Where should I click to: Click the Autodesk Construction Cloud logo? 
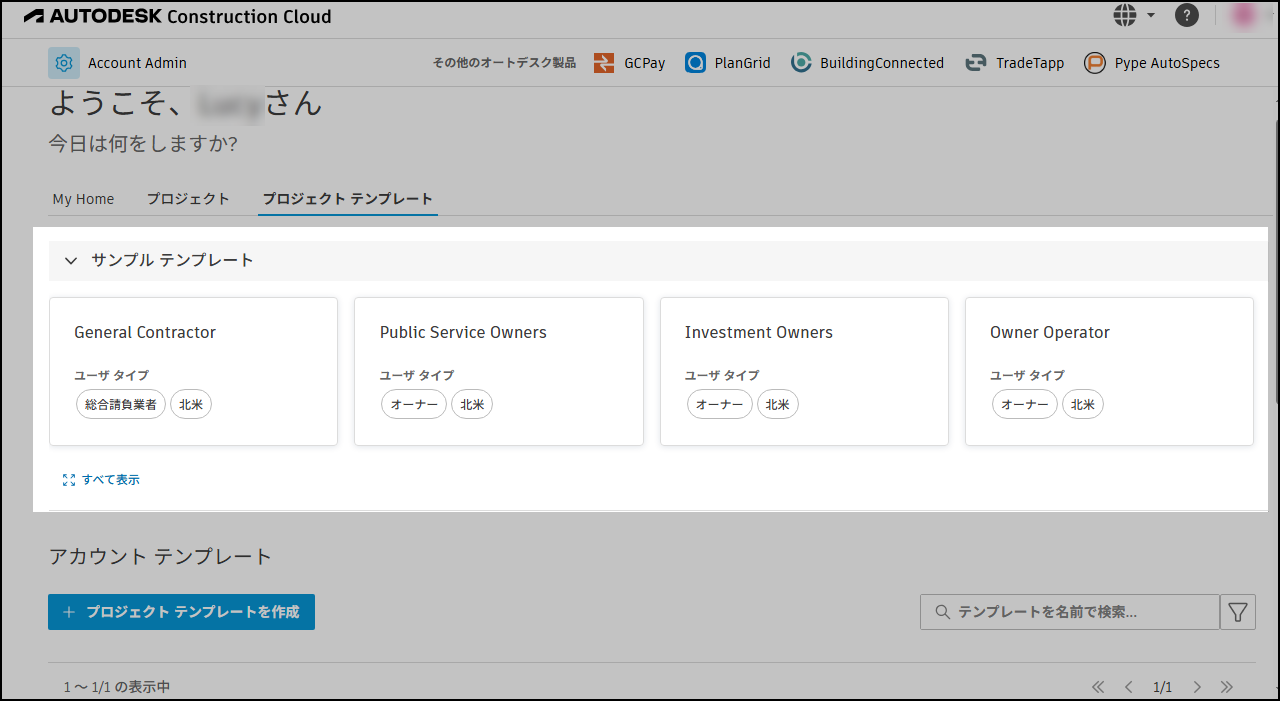coord(177,16)
